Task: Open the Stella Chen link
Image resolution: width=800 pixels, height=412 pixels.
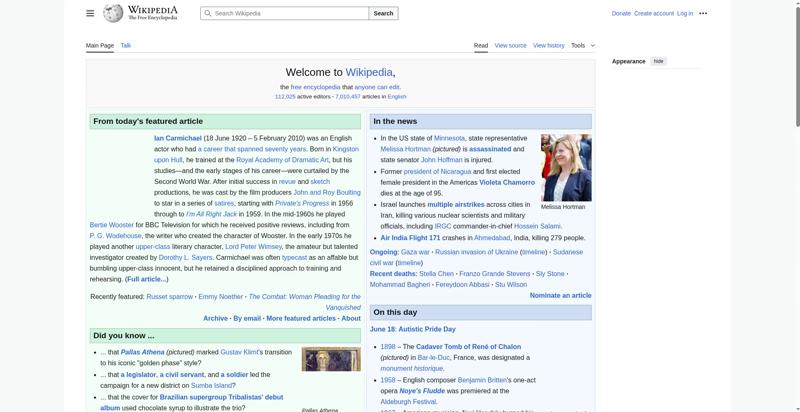Action: [436, 274]
